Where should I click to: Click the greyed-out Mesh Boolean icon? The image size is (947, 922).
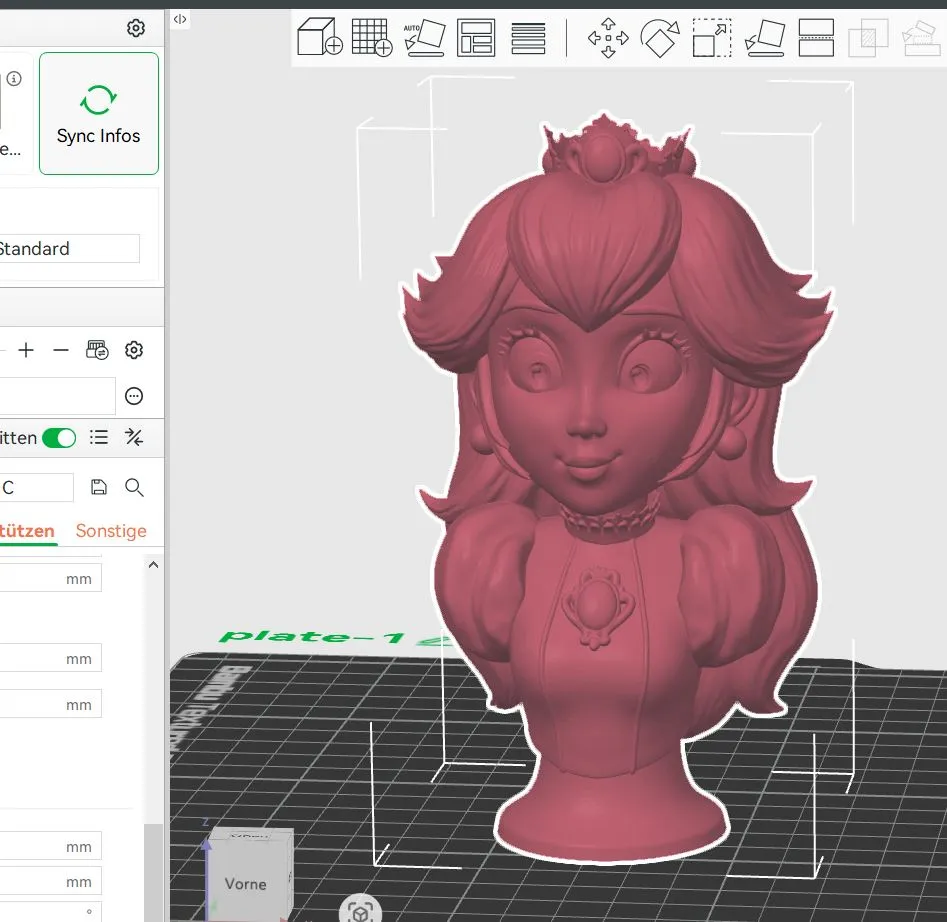pos(868,38)
